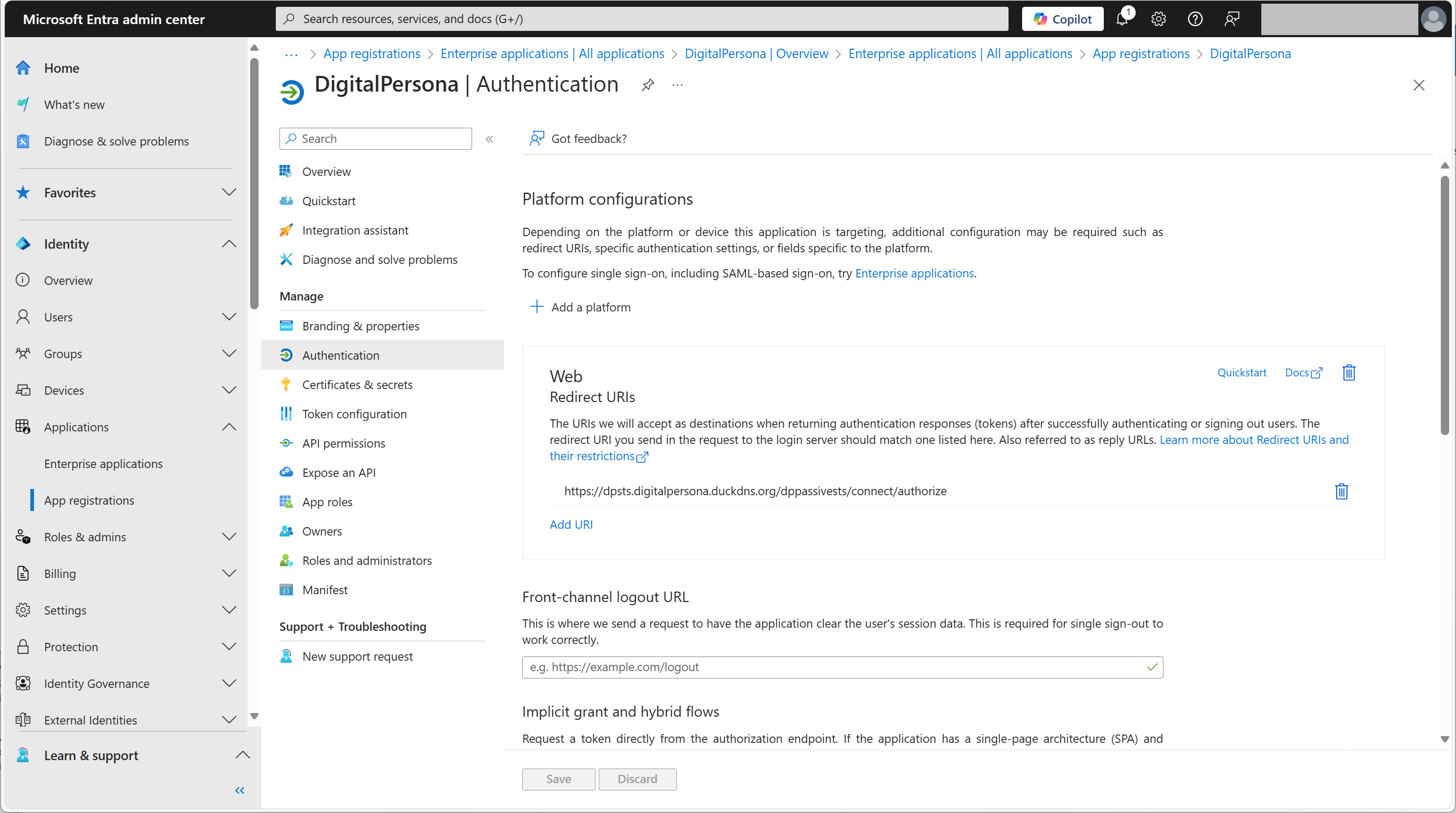
Task: Click the main content vertical scrollbar
Action: 1444,305
